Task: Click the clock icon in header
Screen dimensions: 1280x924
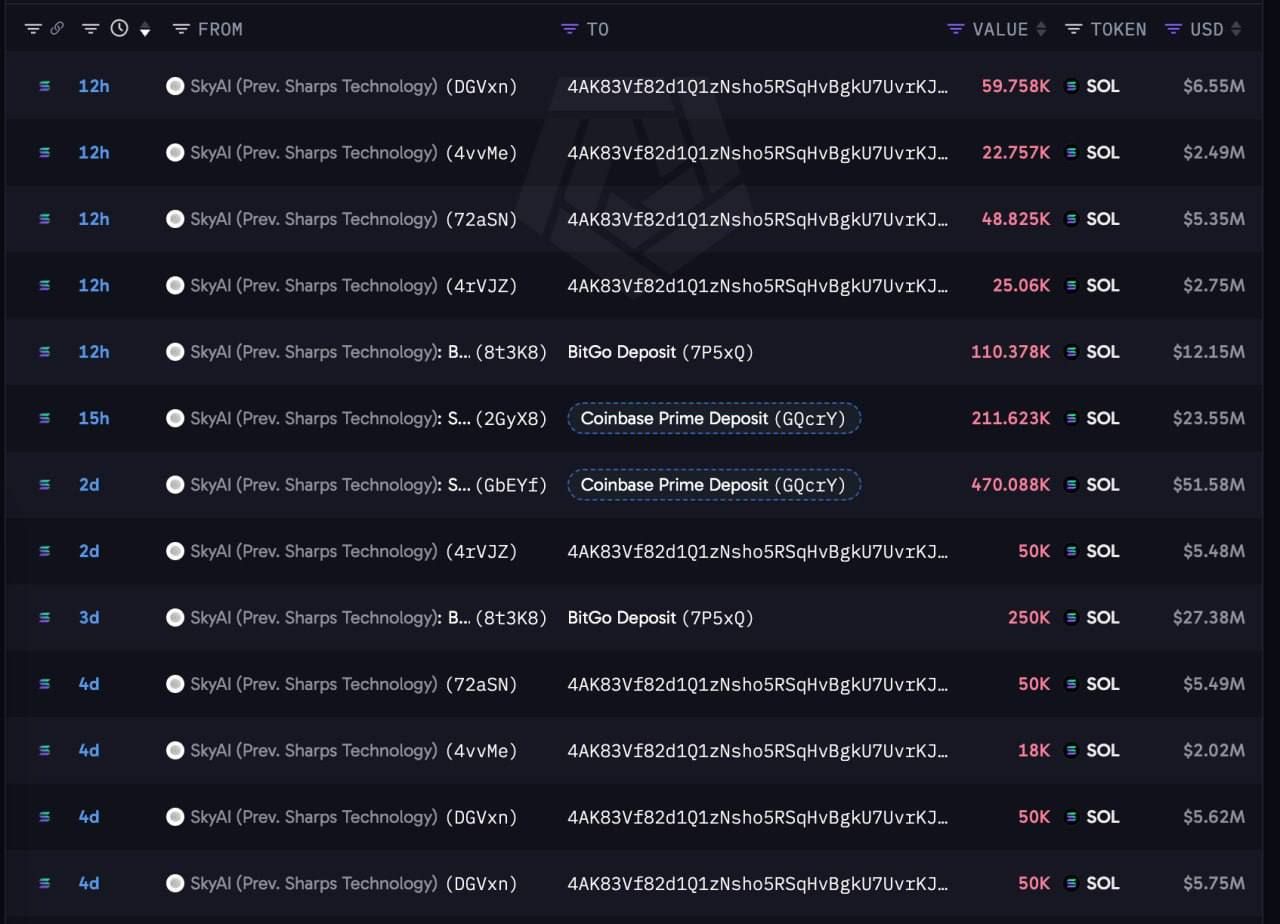Action: coord(119,29)
